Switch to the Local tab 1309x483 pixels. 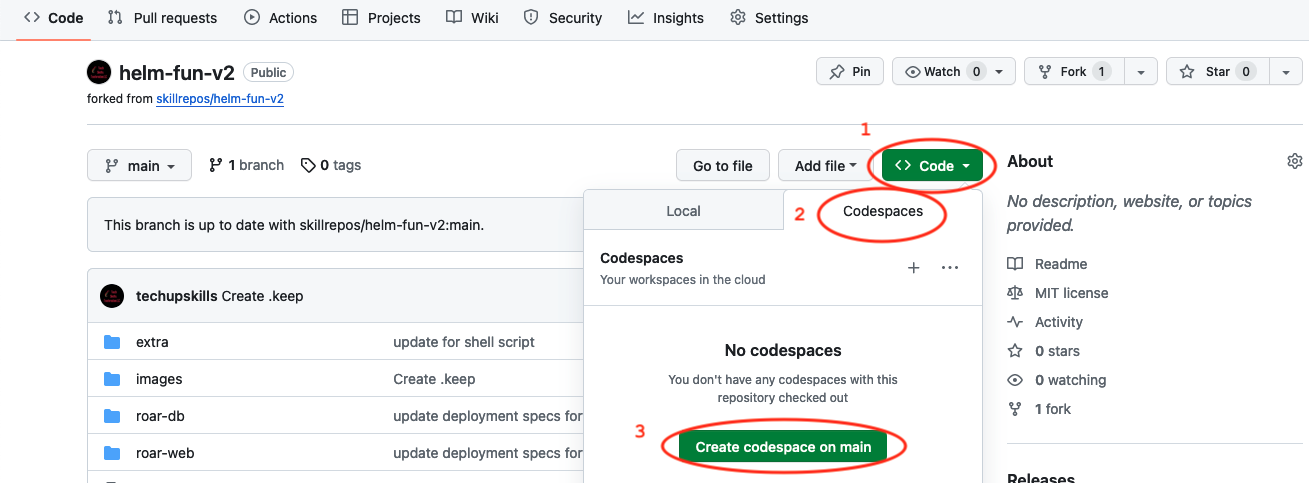(683, 211)
